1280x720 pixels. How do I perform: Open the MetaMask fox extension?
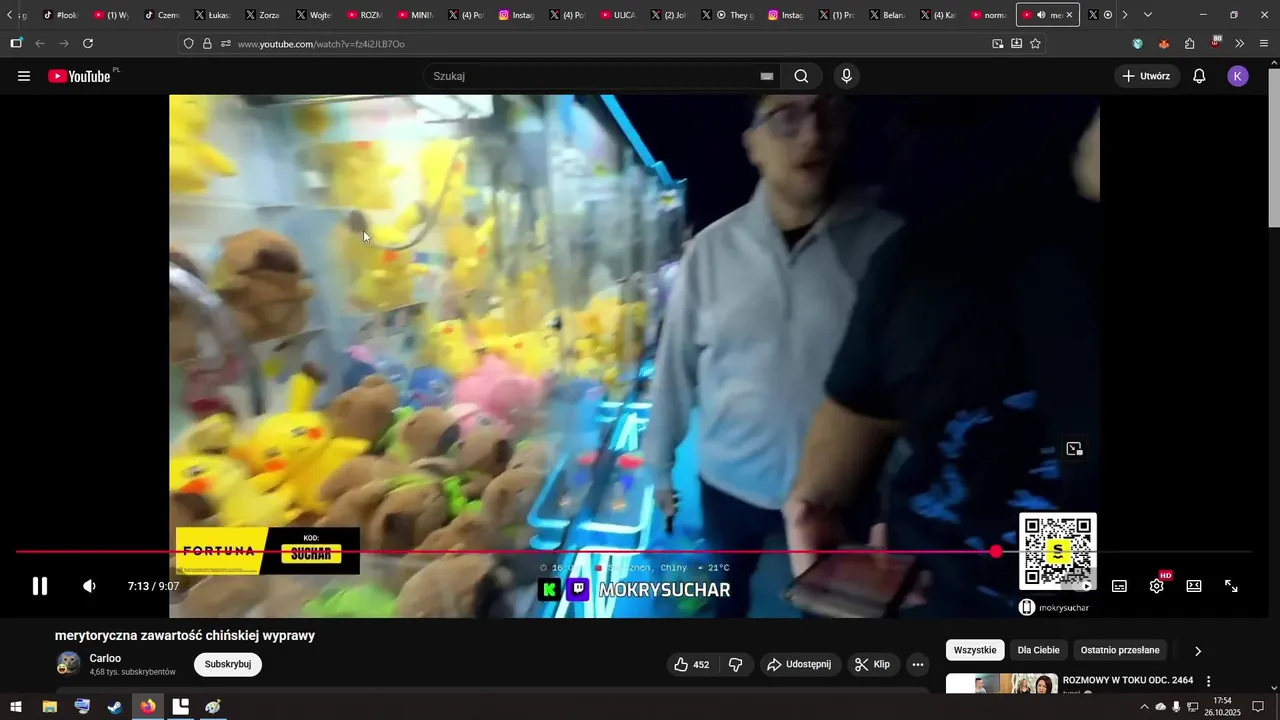[1163, 44]
